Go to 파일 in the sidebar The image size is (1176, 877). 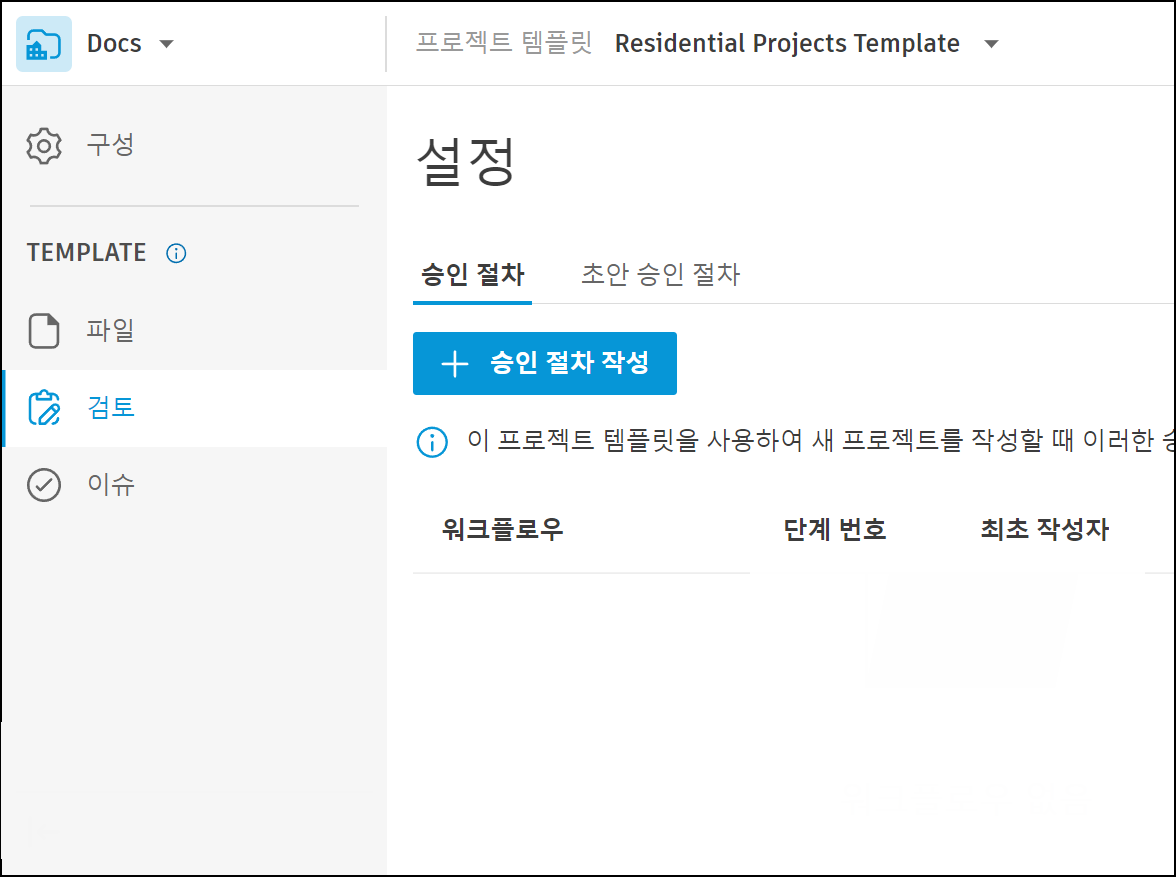110,331
